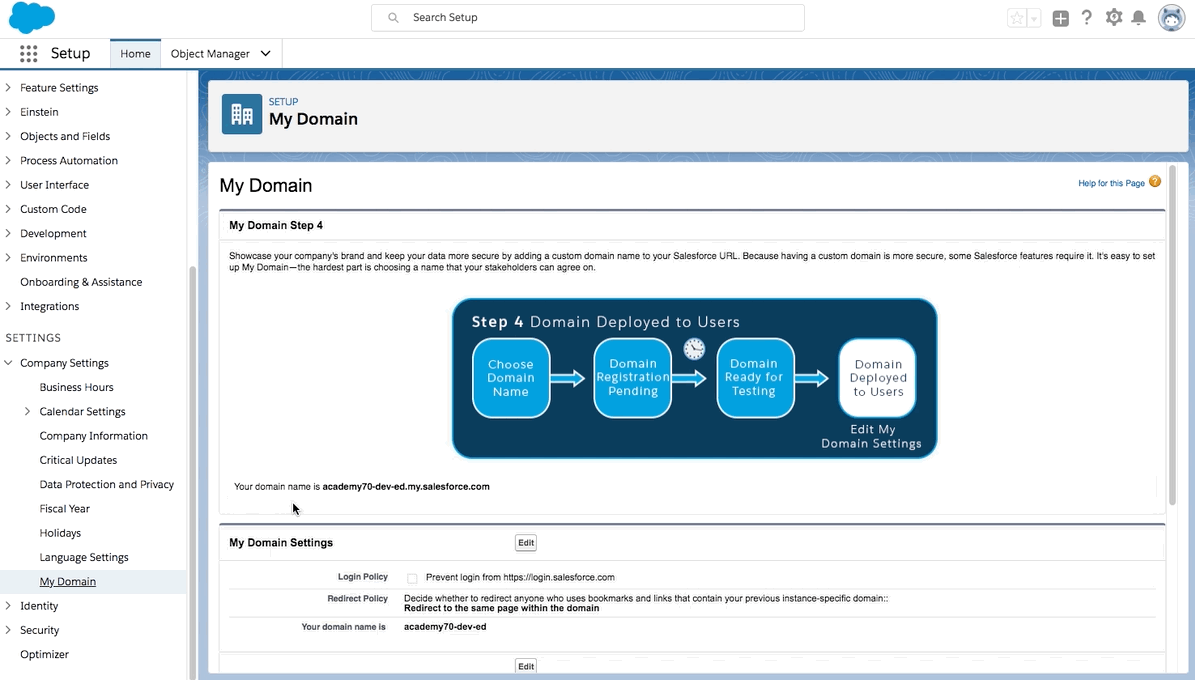Open the Help question mark icon

tap(1087, 18)
